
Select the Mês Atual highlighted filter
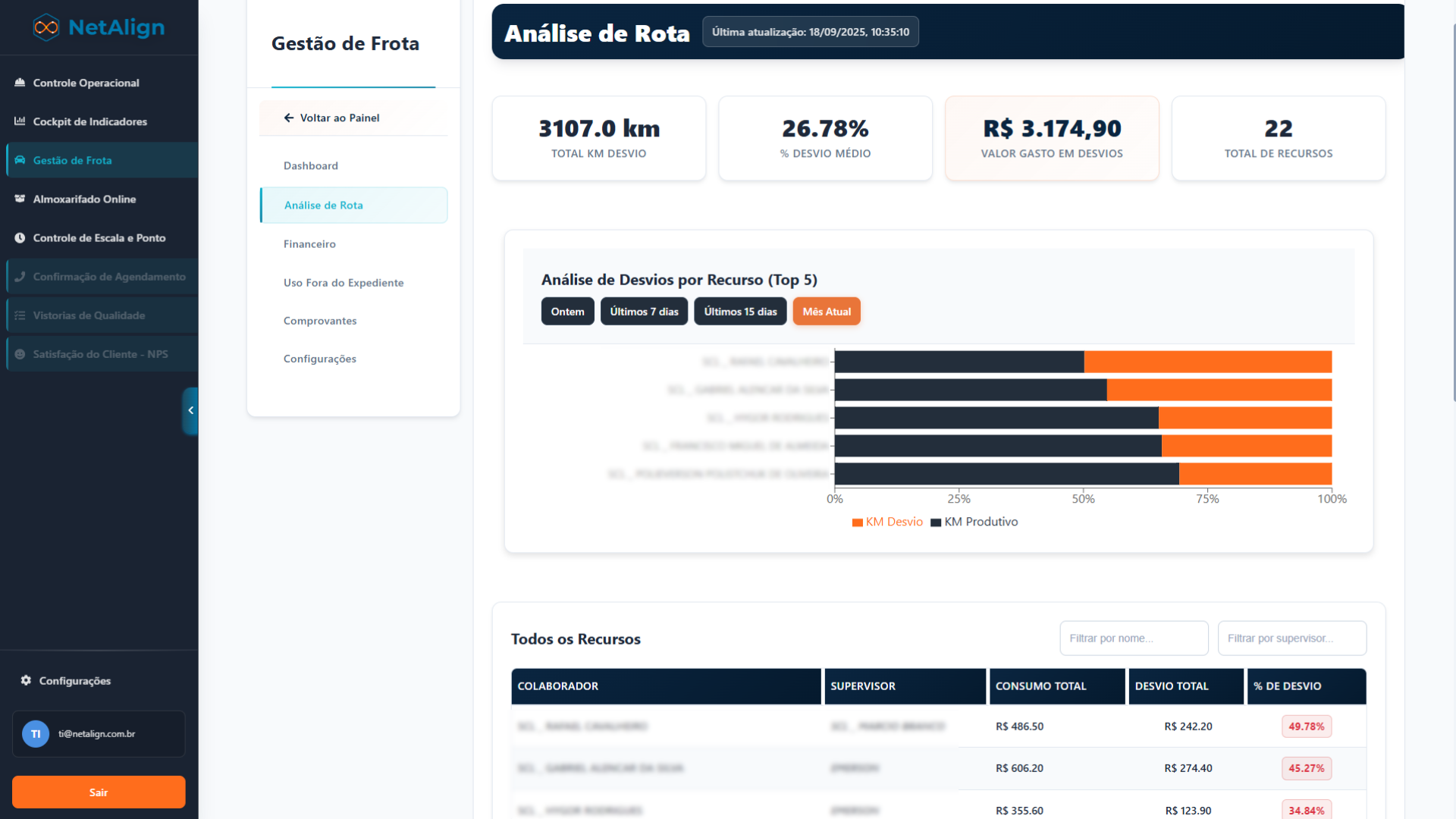826,311
